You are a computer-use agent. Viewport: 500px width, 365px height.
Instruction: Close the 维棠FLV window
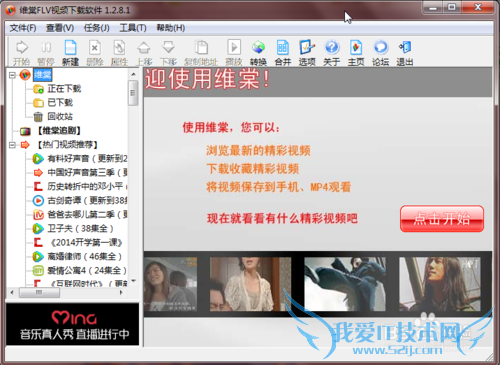(x=478, y=7)
